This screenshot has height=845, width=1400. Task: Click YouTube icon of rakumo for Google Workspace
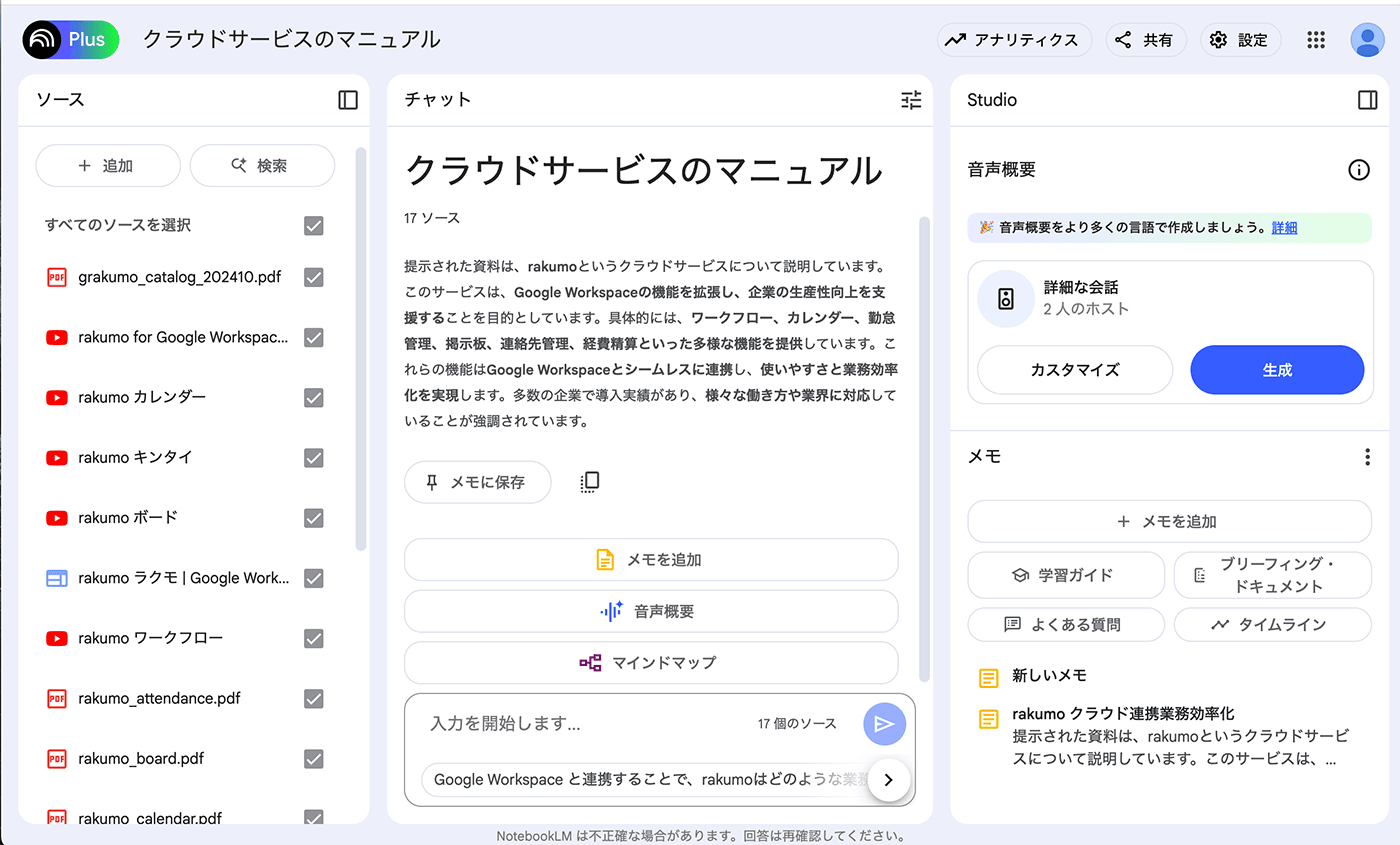tap(57, 337)
